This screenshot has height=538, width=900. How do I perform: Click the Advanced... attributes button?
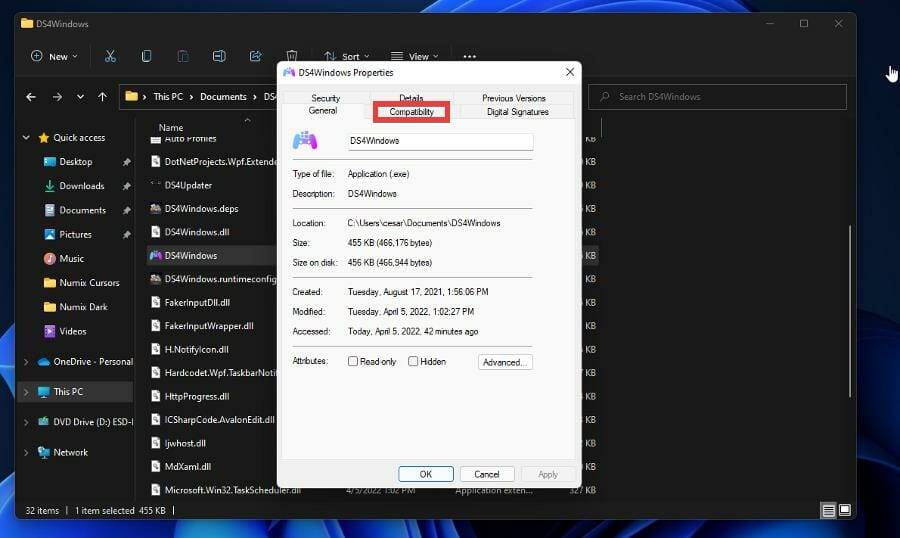click(x=505, y=362)
